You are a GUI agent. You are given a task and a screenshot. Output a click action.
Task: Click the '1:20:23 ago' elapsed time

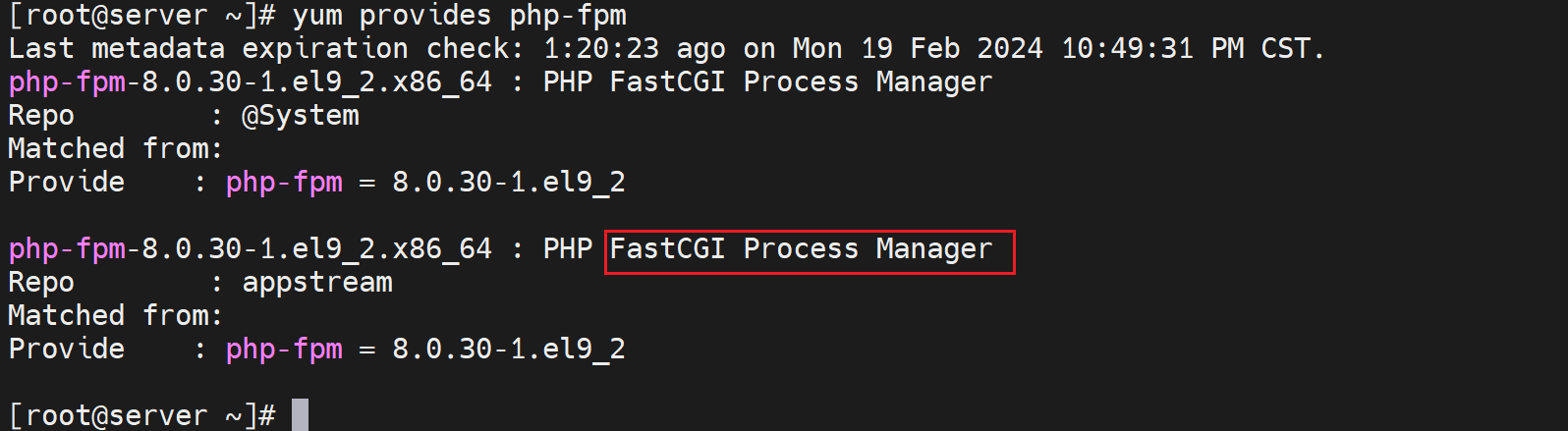click(634, 49)
